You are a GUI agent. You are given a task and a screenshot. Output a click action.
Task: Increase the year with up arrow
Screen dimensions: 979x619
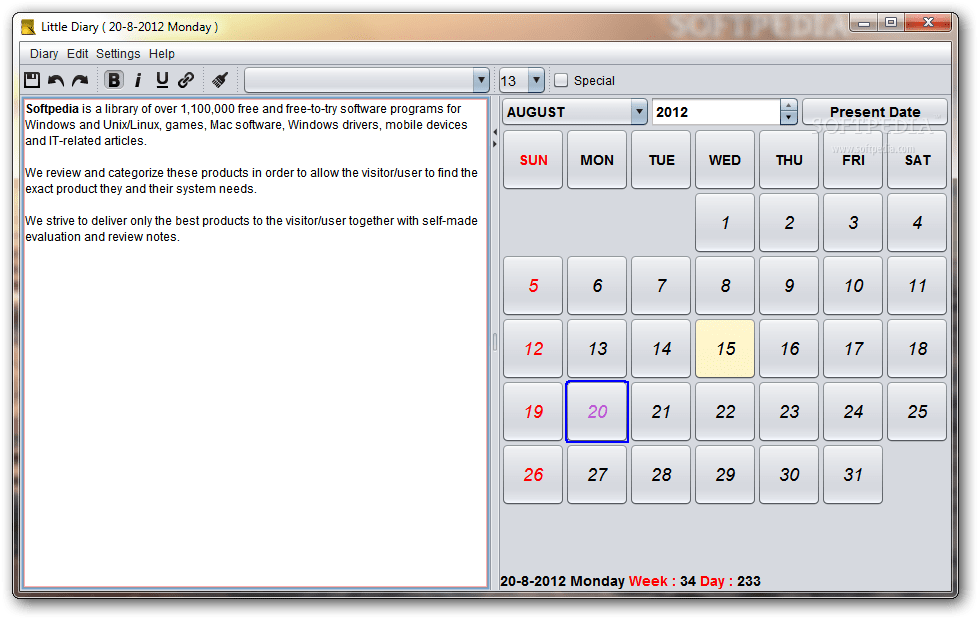click(789, 106)
